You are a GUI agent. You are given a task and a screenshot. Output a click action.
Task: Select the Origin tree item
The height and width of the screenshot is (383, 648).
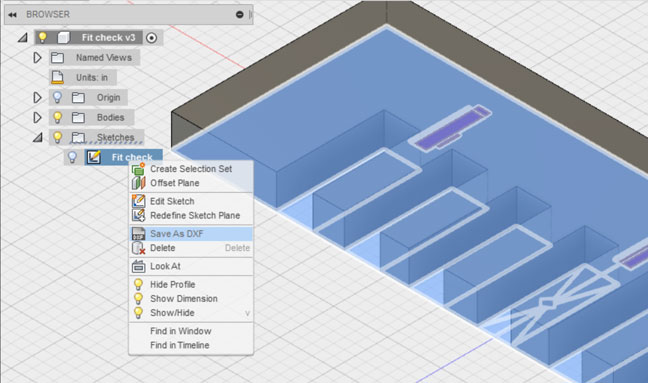(108, 98)
